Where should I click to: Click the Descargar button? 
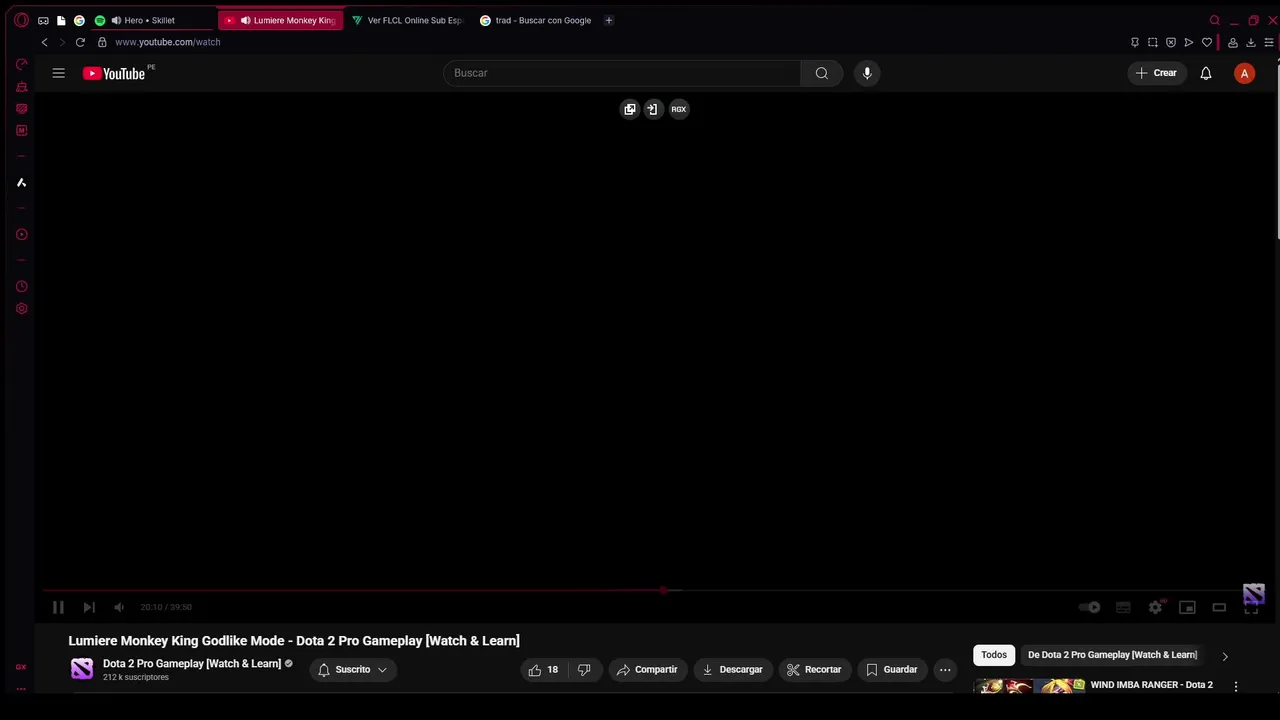pos(732,670)
